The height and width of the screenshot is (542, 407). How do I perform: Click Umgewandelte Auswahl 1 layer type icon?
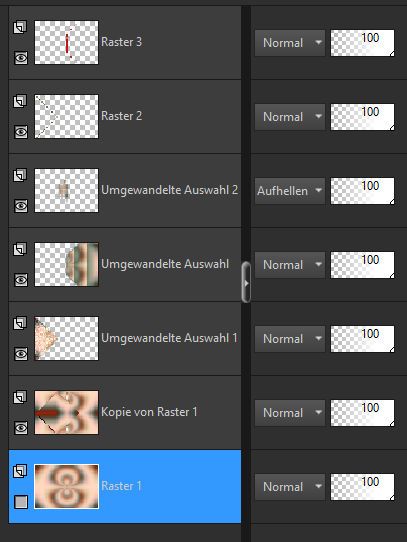(x=20, y=323)
